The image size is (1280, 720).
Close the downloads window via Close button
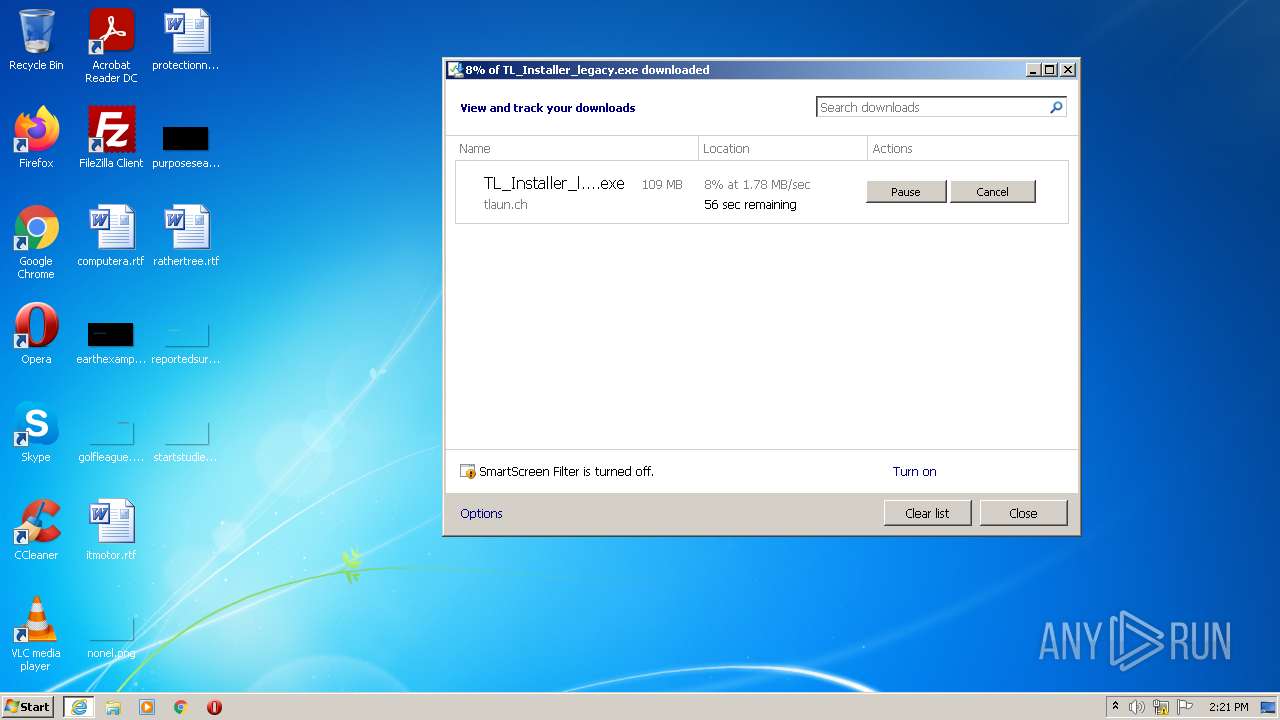coord(1023,513)
